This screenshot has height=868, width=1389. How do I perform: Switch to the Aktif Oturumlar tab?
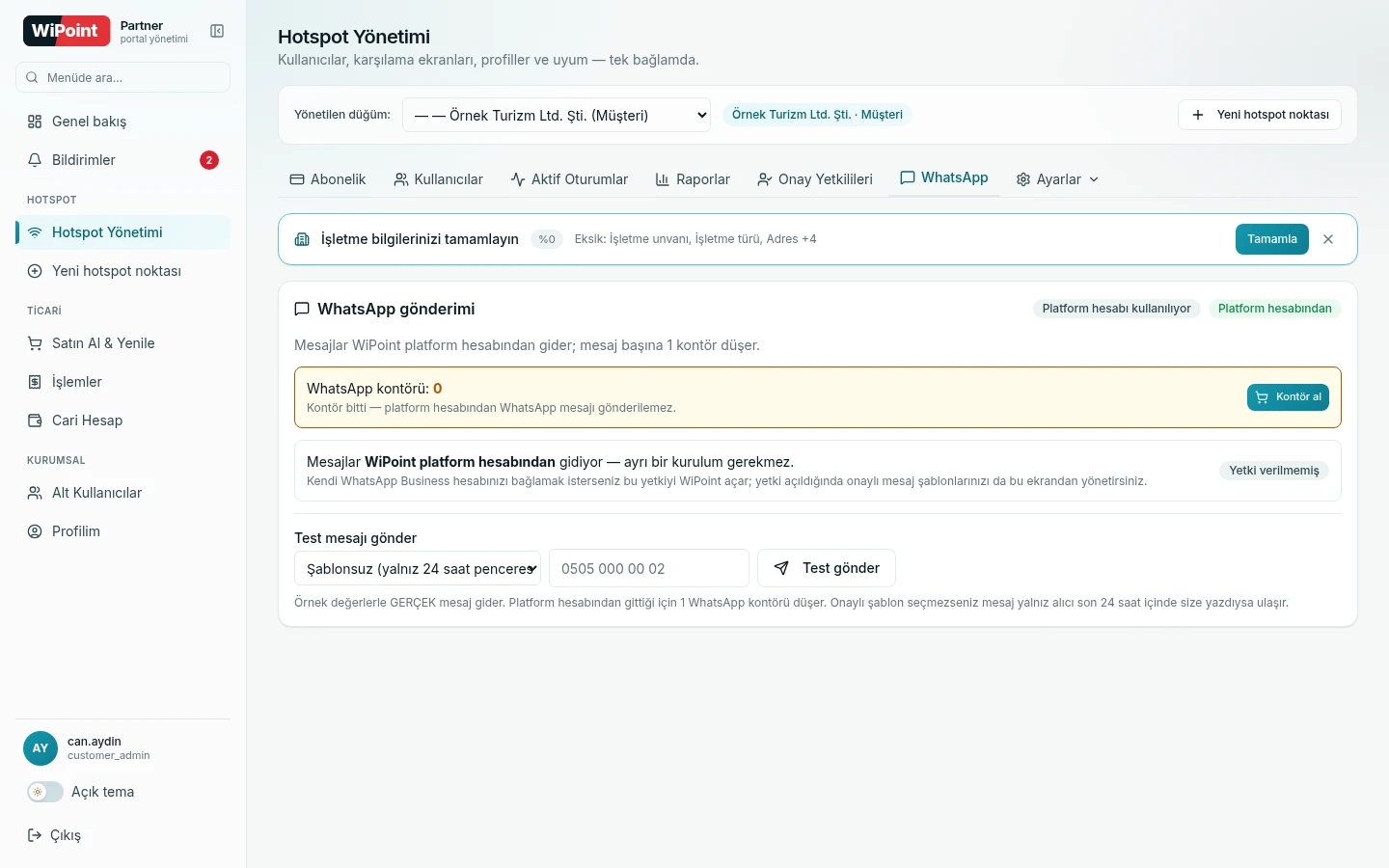[569, 179]
